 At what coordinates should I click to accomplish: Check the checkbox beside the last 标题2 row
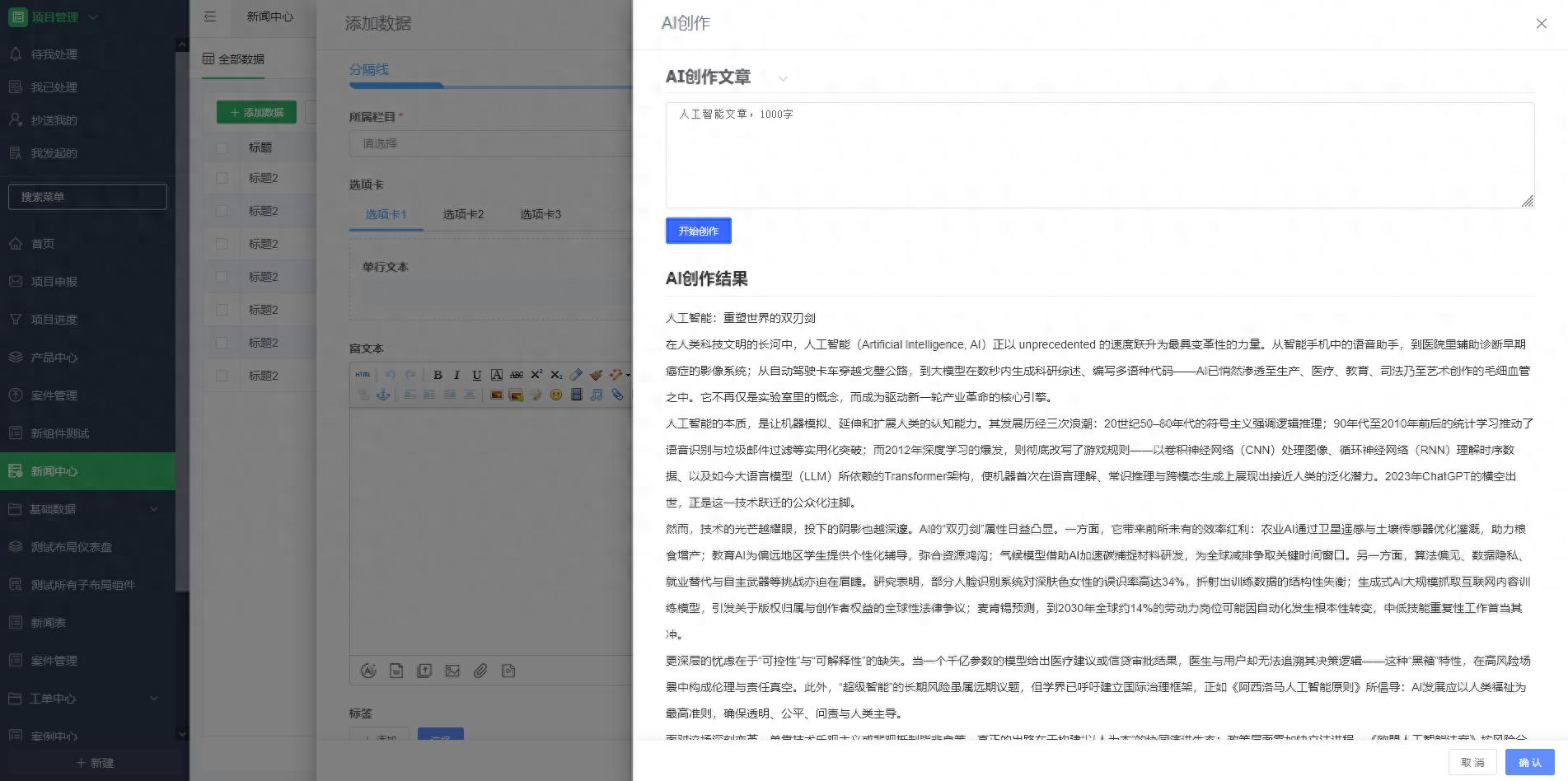pyautogui.click(x=222, y=376)
